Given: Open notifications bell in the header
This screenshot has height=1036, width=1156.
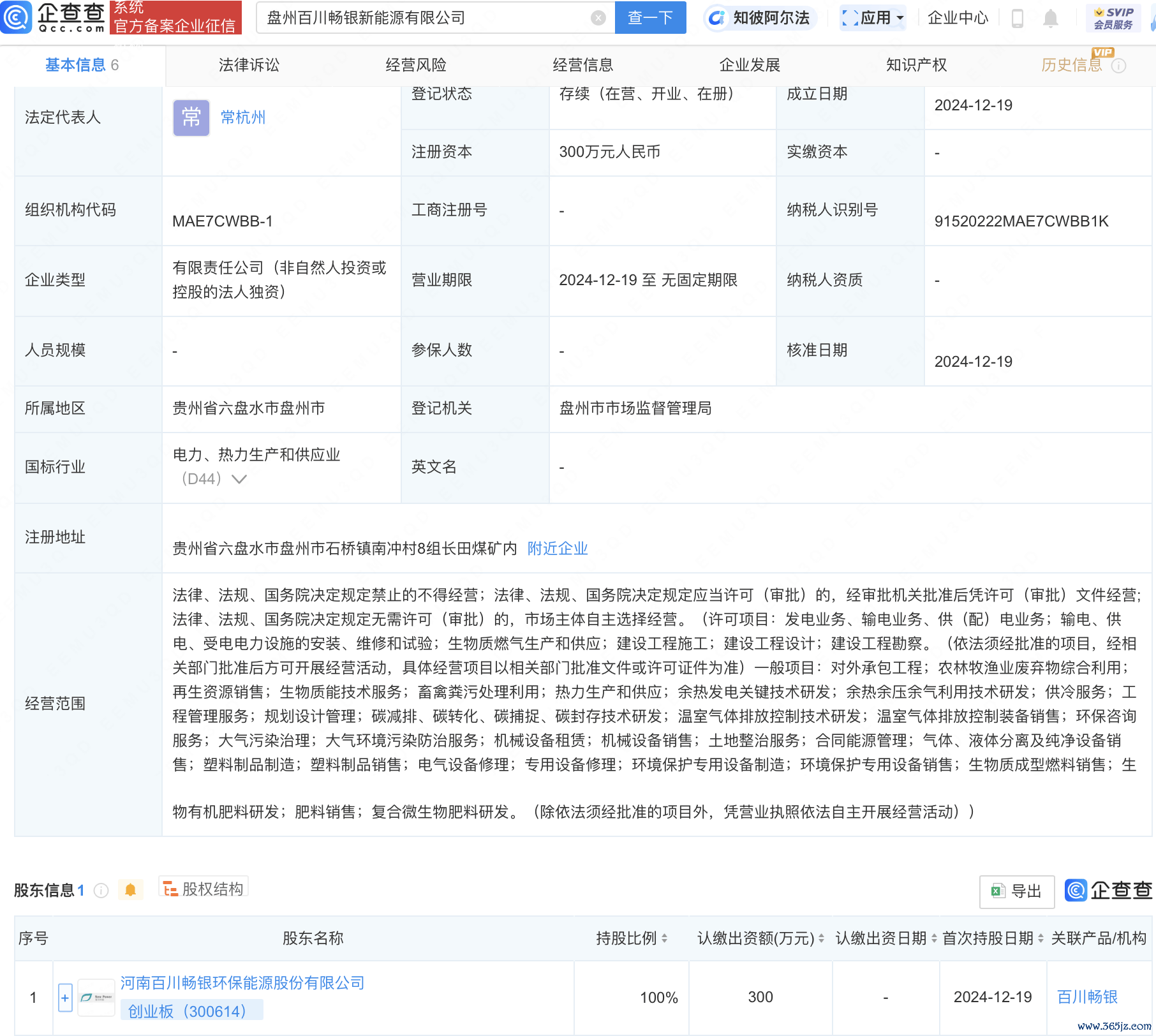Looking at the screenshot, I should point(1050,18).
